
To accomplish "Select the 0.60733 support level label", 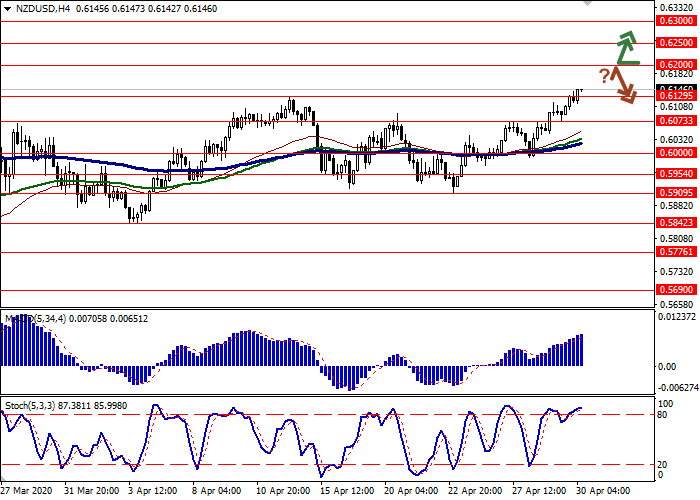I will pyautogui.click(x=676, y=121).
